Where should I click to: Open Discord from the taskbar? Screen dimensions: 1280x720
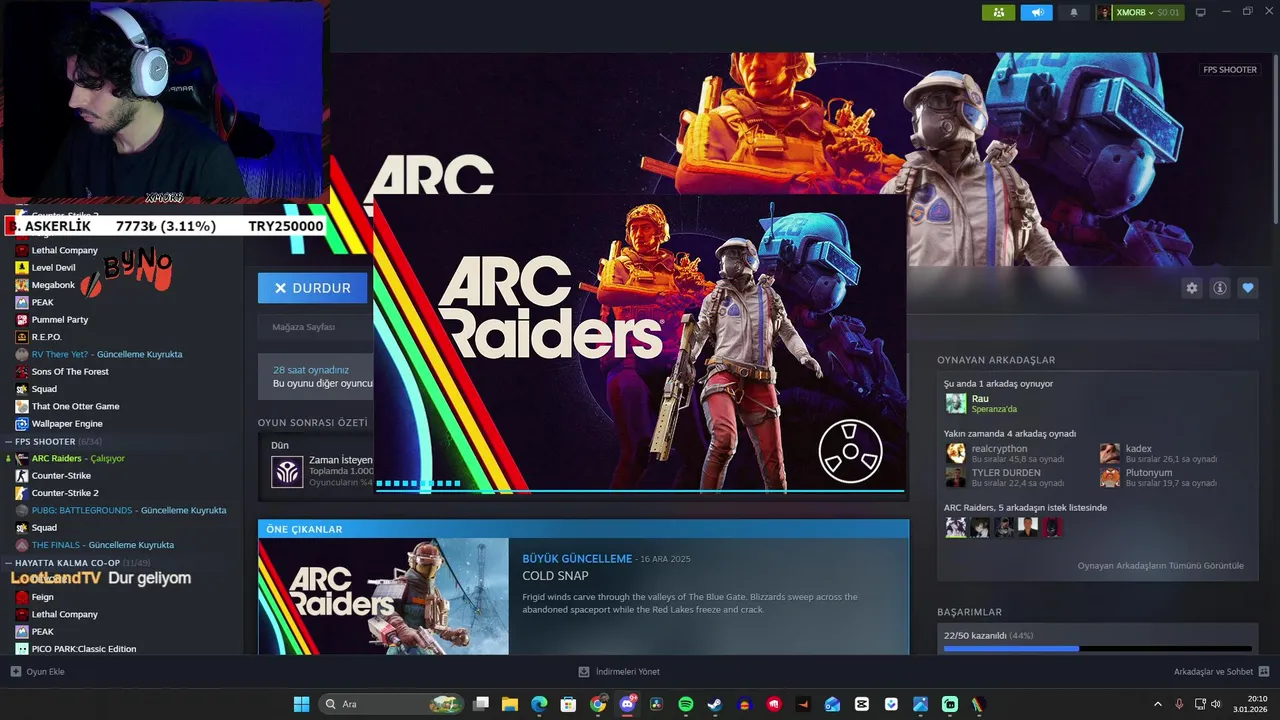point(628,704)
